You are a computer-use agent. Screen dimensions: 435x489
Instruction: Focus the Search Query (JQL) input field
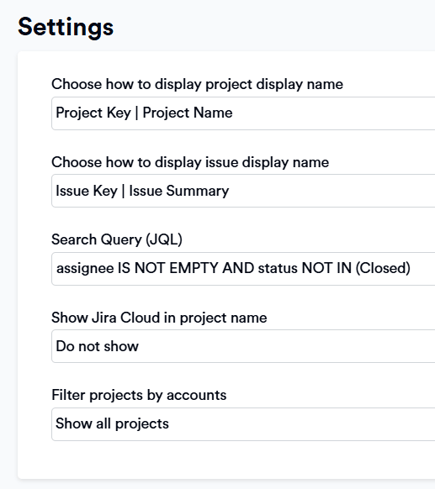243,269
